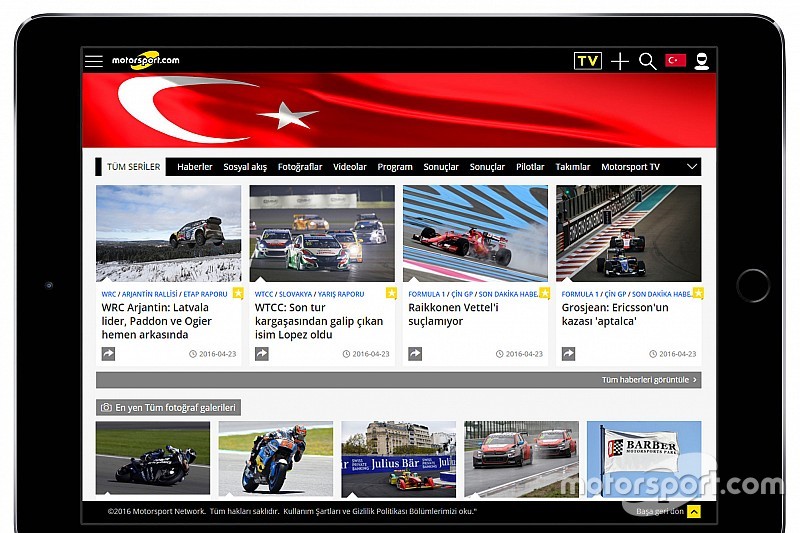Click the ARJANTİN RALLİSİ category link
Image resolution: width=800 pixels, height=533 pixels.
pyautogui.click(x=149, y=294)
